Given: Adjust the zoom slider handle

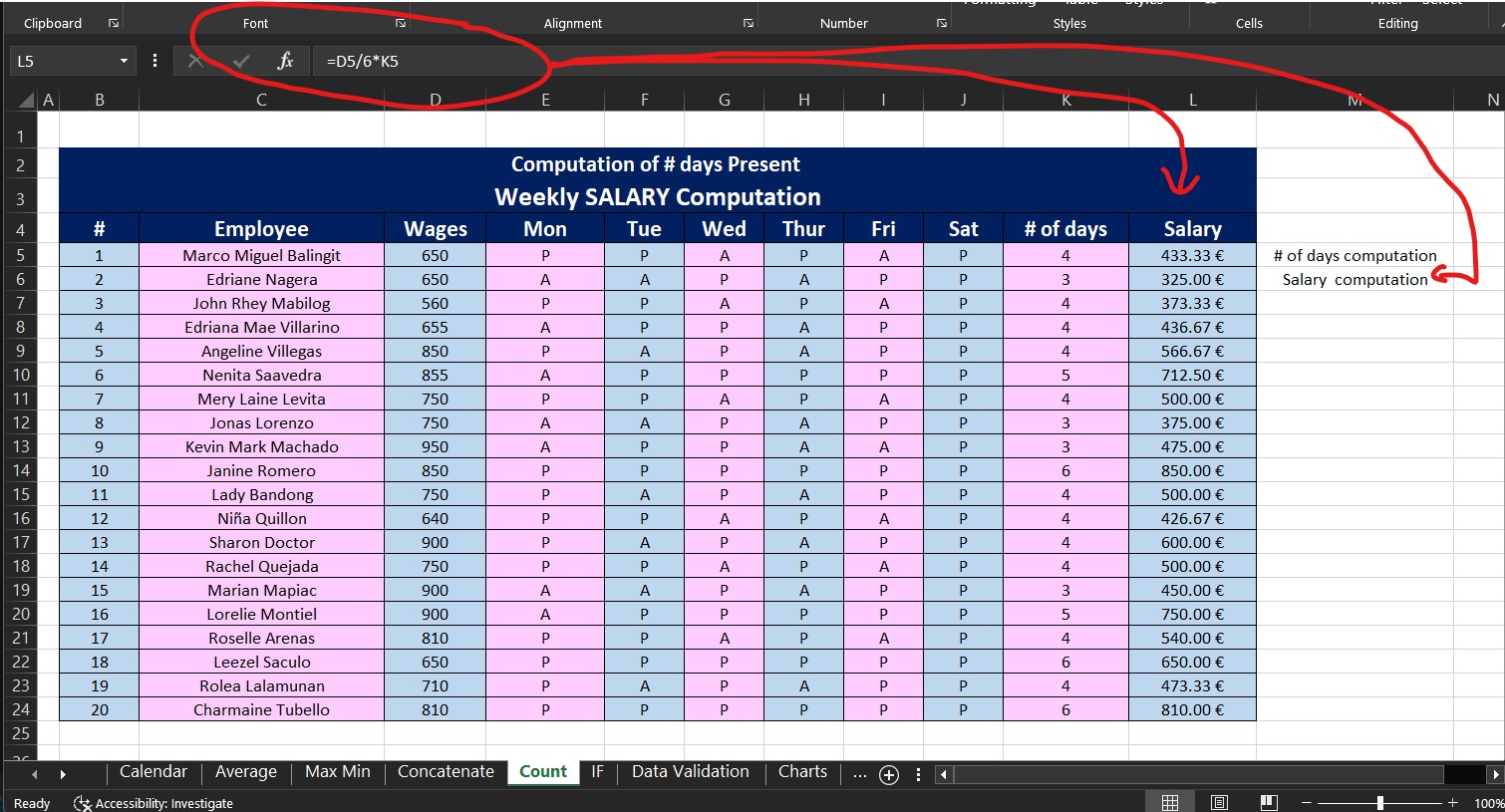Looking at the screenshot, I should pos(1379,802).
